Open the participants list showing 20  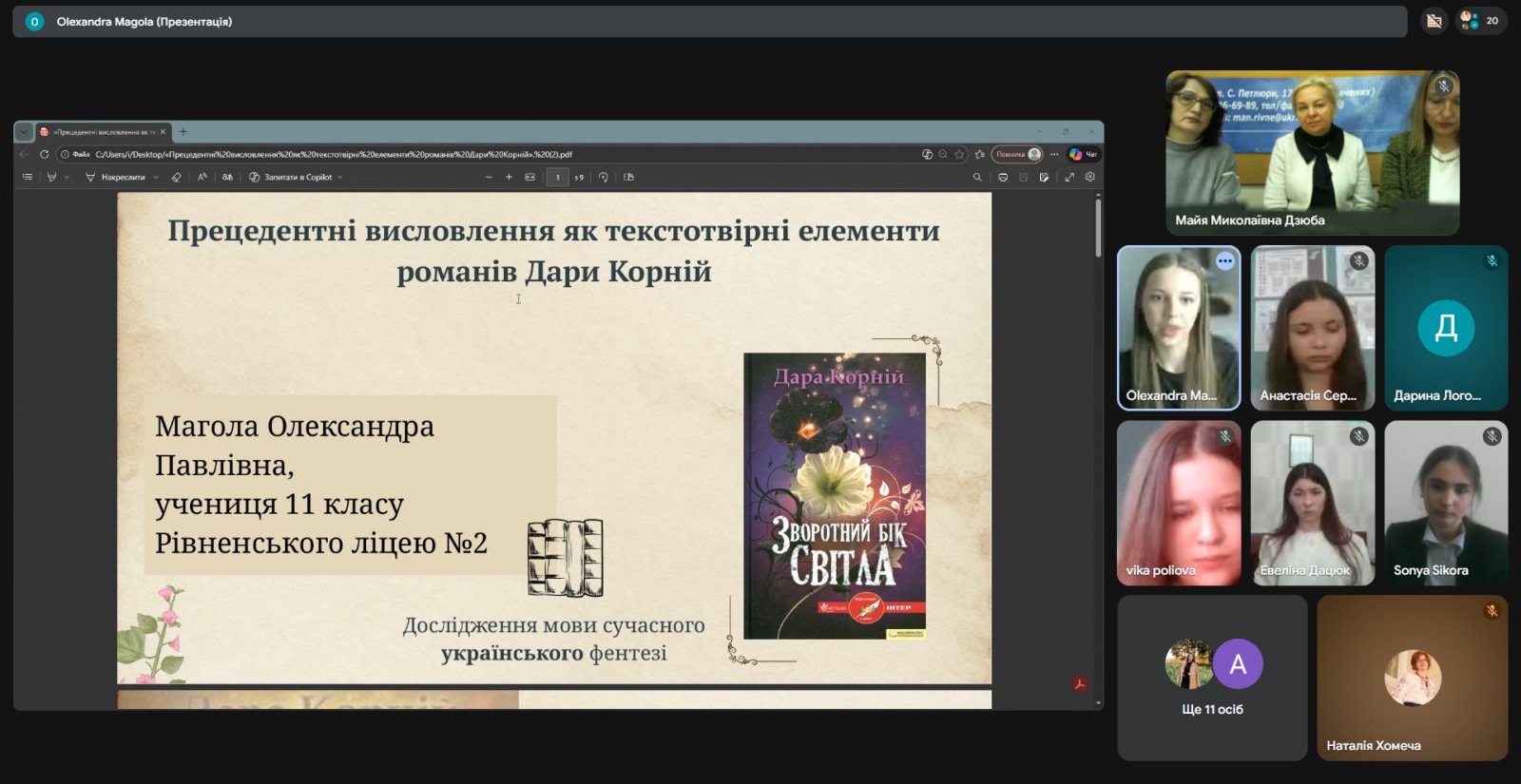tap(1480, 20)
